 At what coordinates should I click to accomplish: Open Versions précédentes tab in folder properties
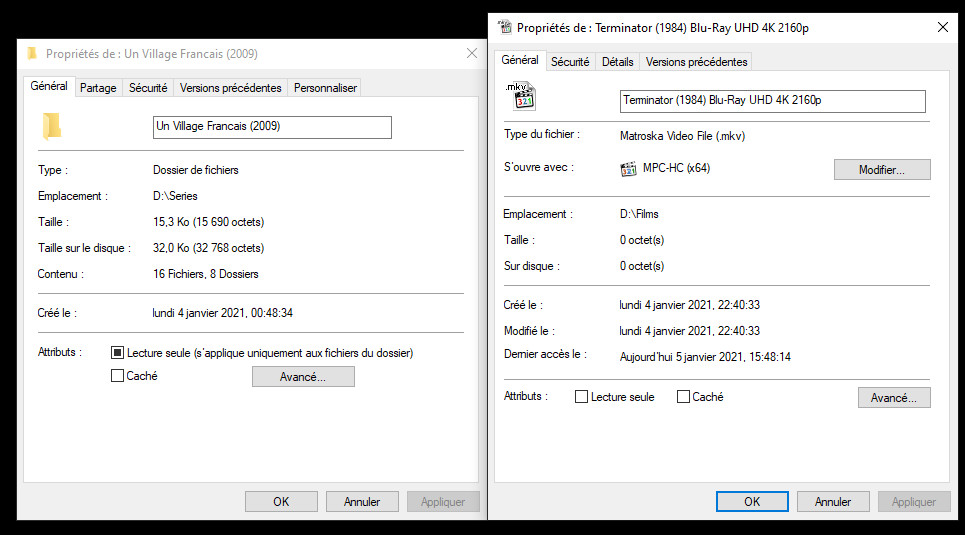click(x=230, y=88)
